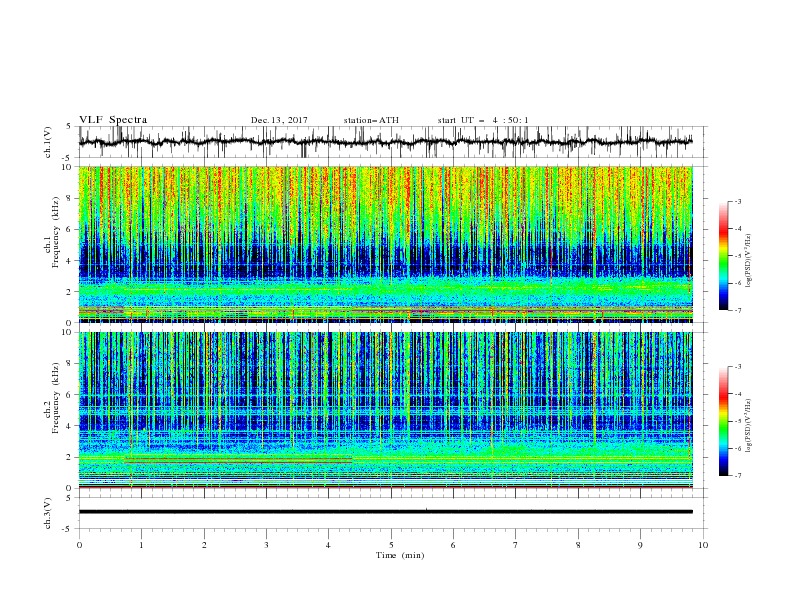This screenshot has height=612, width=792.
Task: Click the "-7" label on the ch.2 colorbar
Action: point(738,476)
